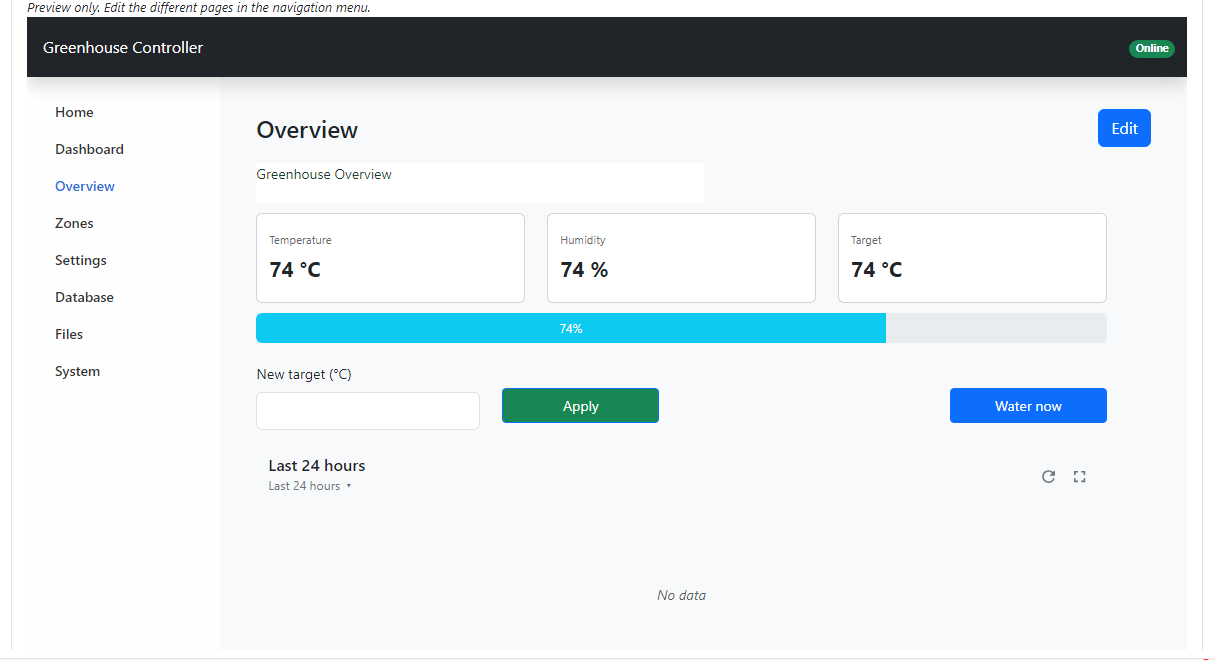Image resolution: width=1215 pixels, height=660 pixels.
Task: Select the Humidity card
Action: (681, 258)
